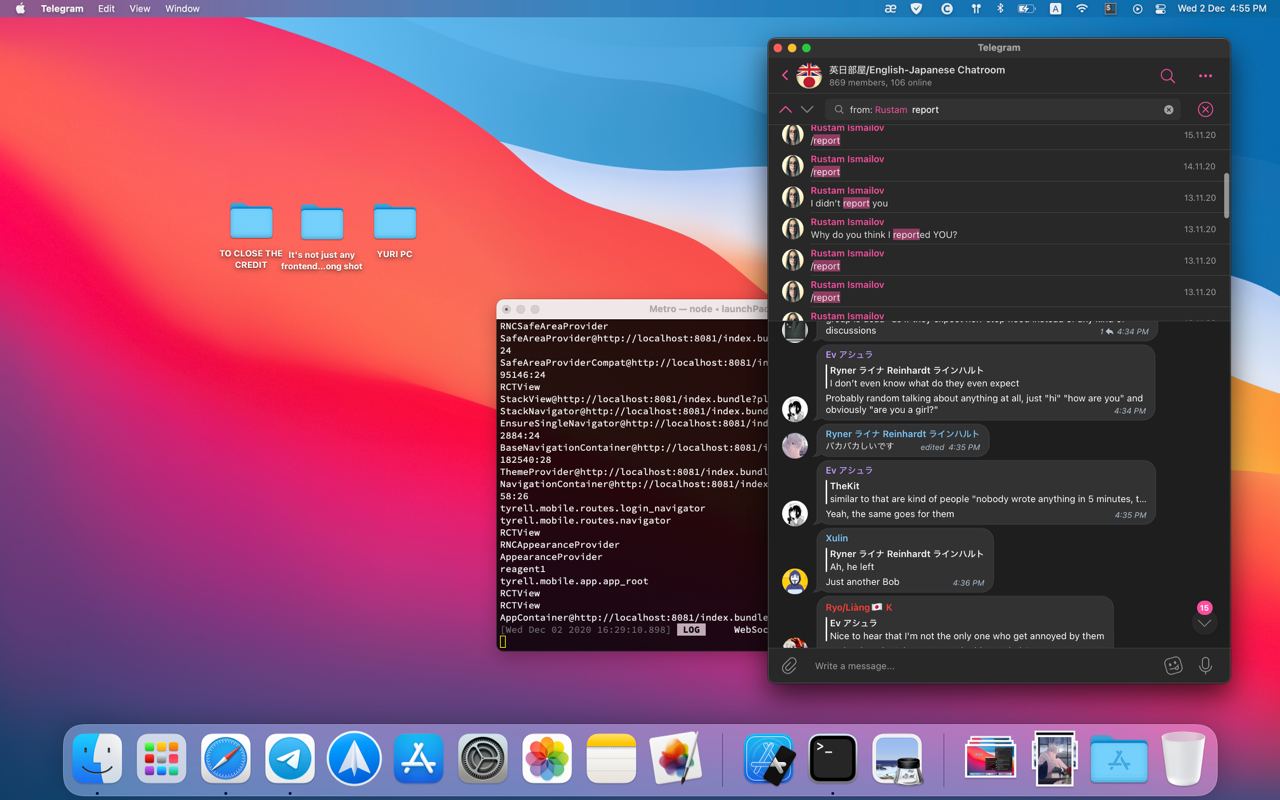Open the Trash in the Dock
Screen dimensions: 1280x800
(x=1183, y=758)
